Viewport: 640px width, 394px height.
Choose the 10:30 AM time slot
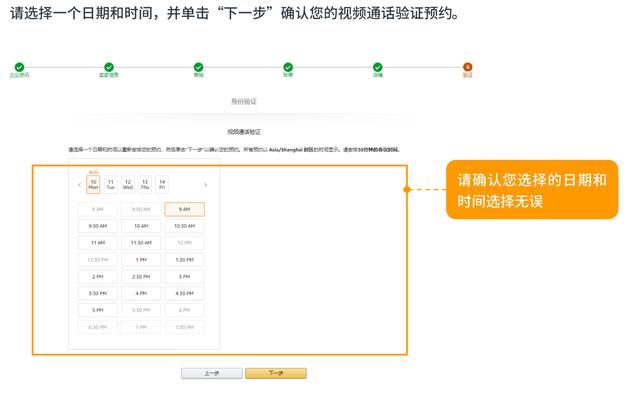pos(184,226)
